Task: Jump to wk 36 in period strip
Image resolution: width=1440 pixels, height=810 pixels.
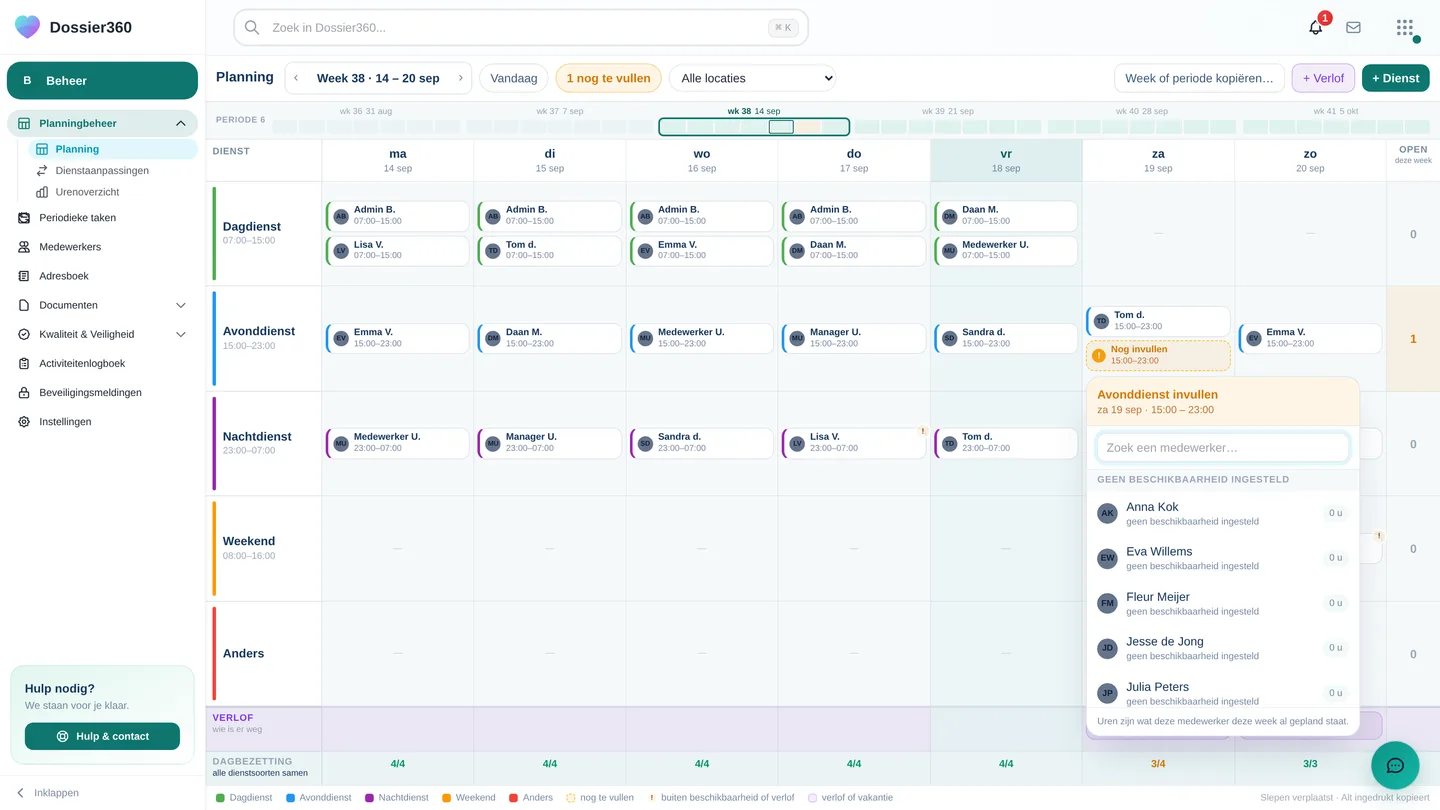Action: (366, 121)
